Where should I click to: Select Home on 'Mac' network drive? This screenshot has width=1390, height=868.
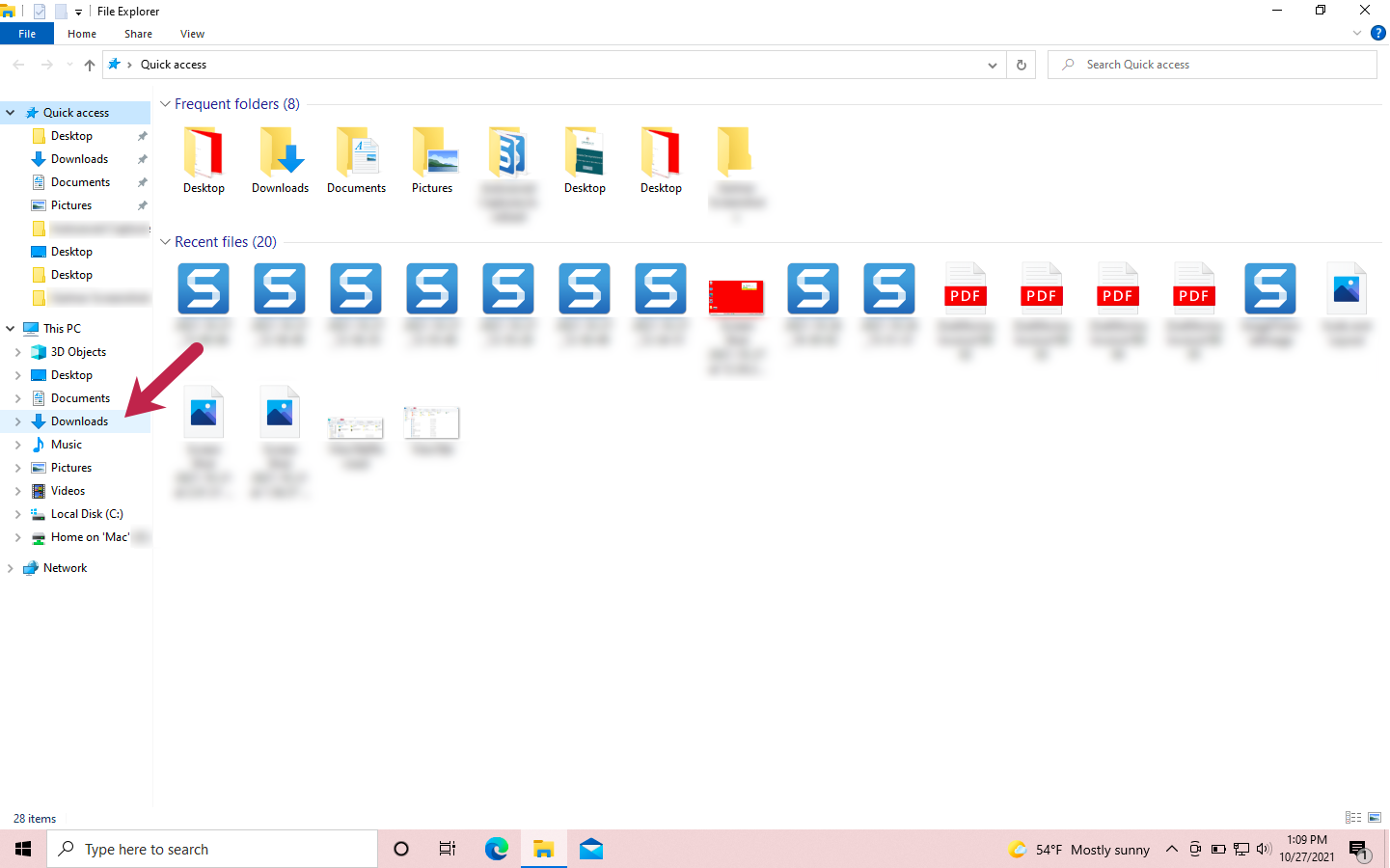90,537
